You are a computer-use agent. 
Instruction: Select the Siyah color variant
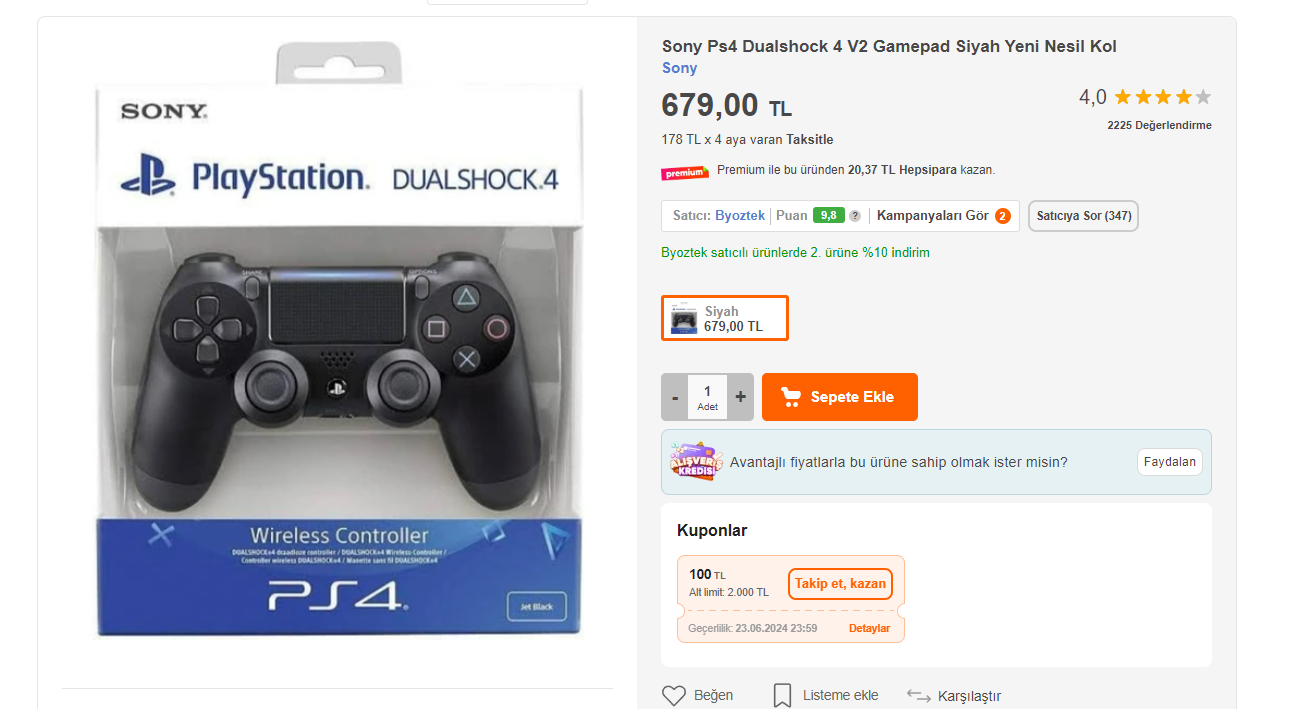pos(725,318)
